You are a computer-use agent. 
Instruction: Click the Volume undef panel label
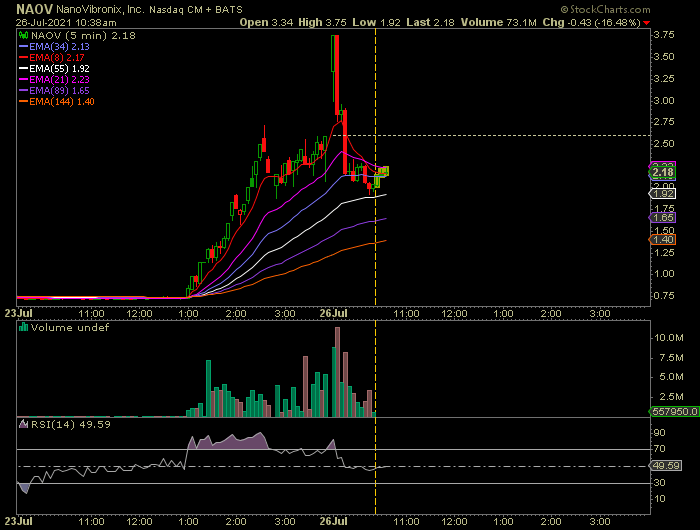pyautogui.click(x=70, y=328)
